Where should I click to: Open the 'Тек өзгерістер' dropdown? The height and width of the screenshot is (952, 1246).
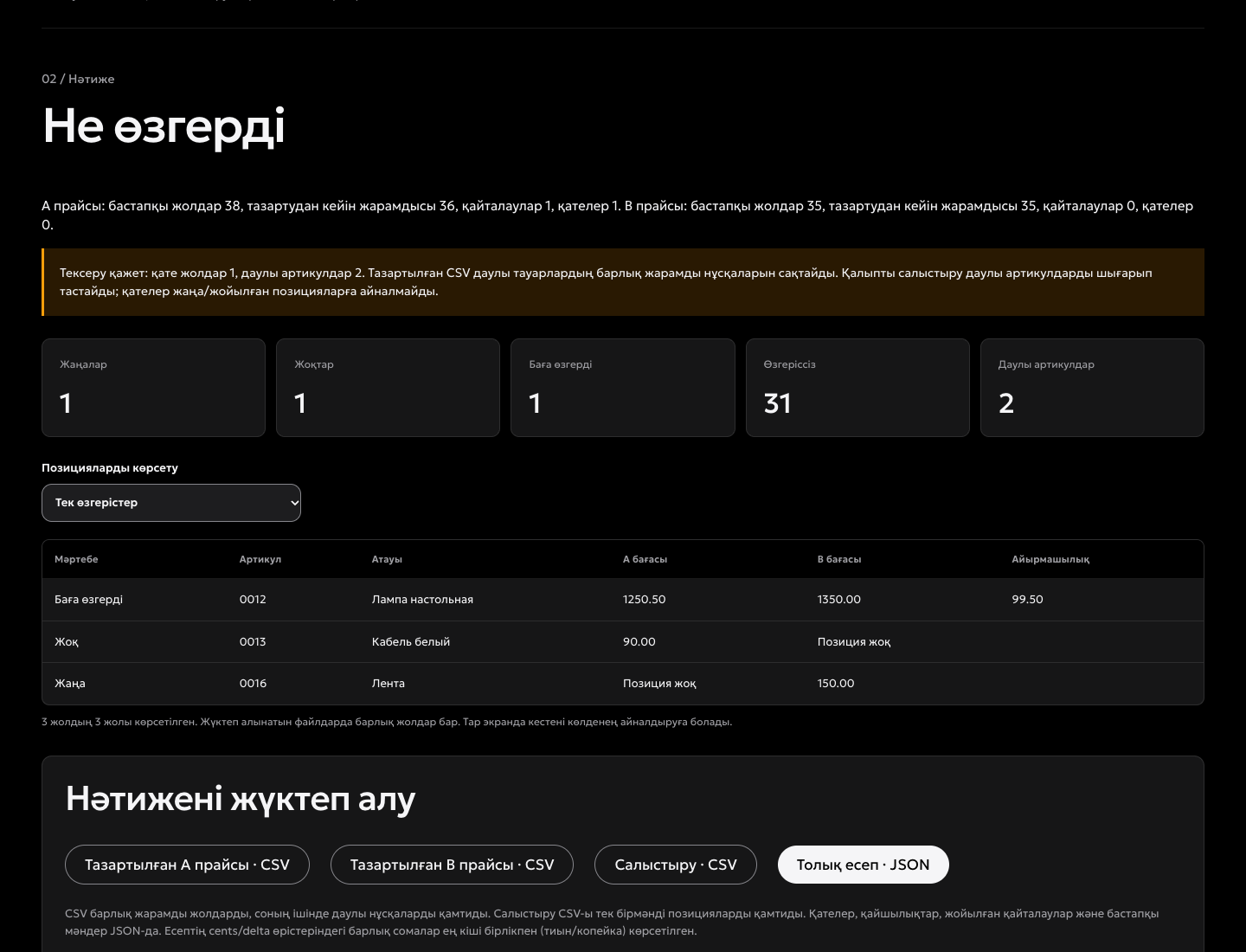(171, 503)
